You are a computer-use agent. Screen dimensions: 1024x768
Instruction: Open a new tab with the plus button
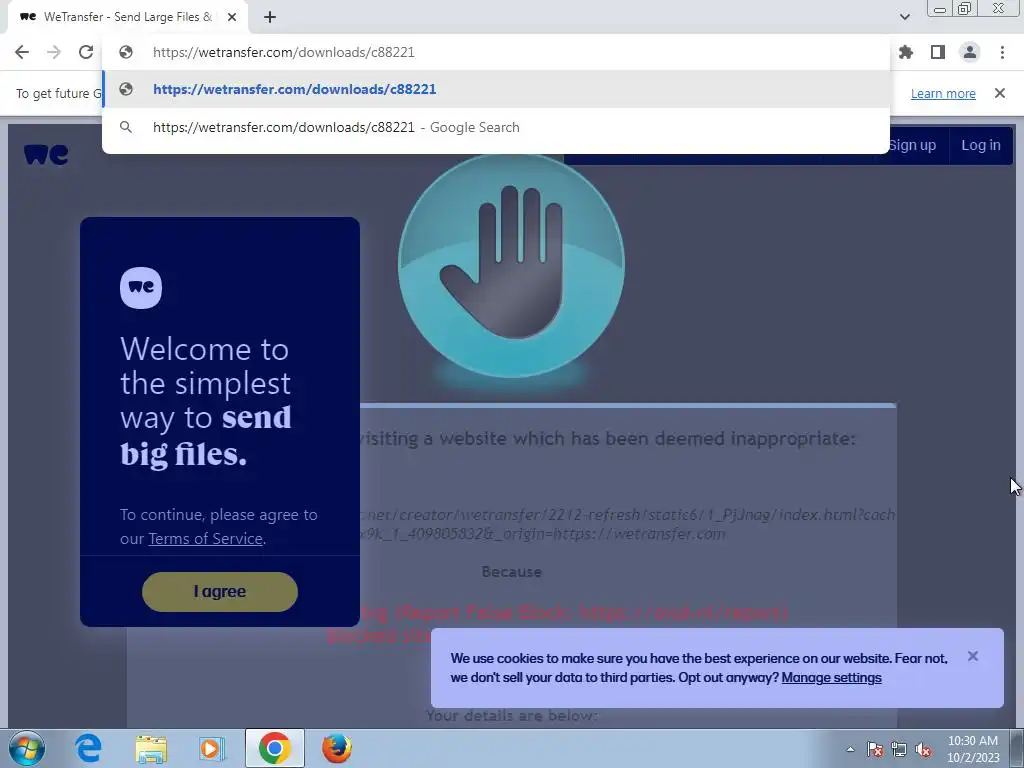point(270,17)
